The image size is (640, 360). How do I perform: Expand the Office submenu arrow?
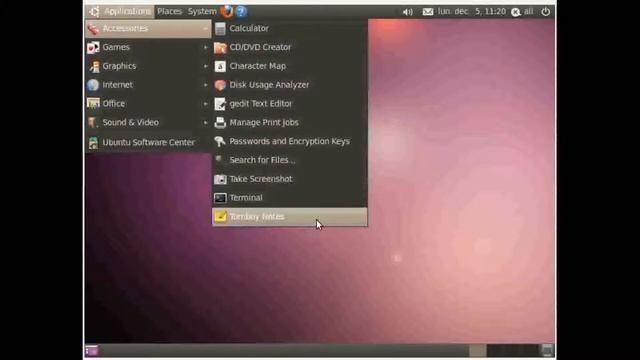[205, 104]
